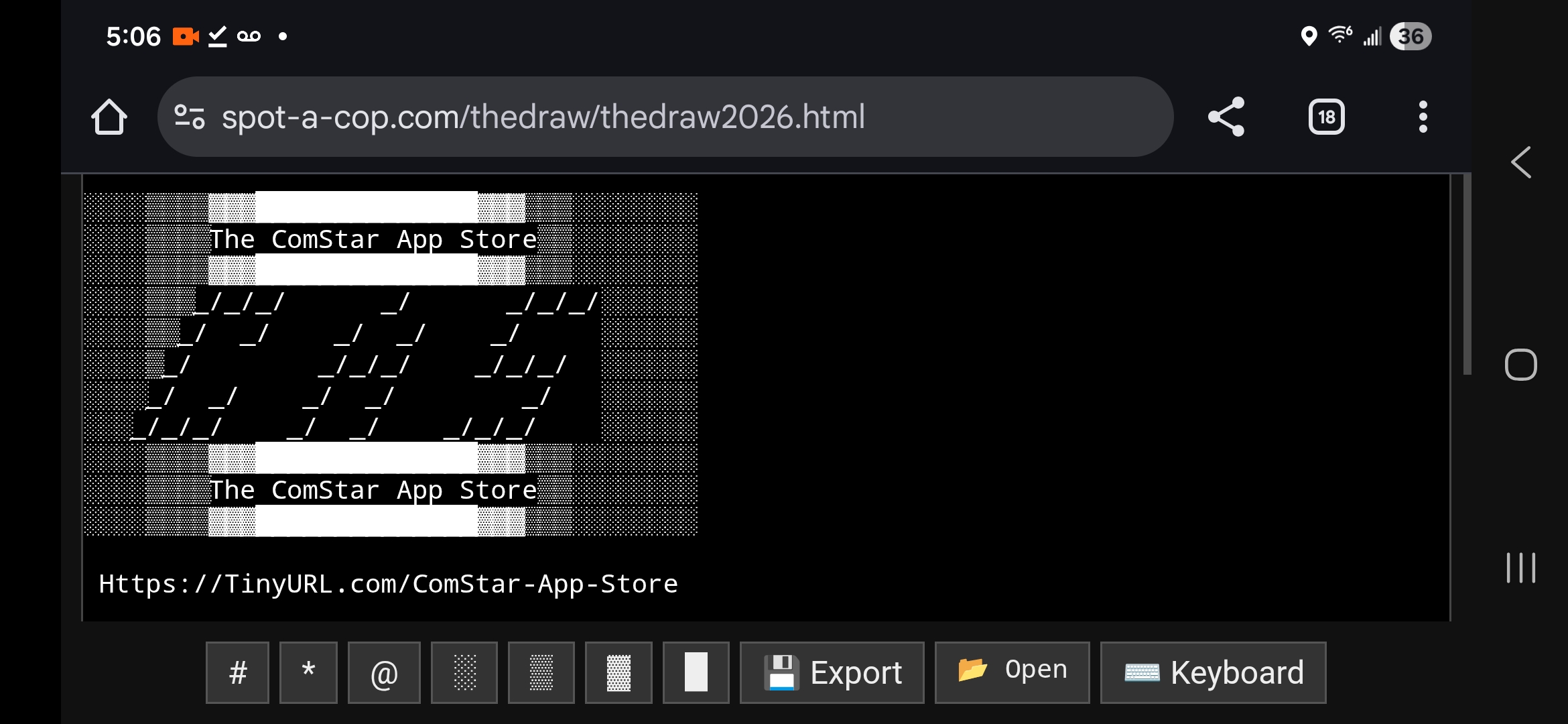Tap the Chrome home icon
The width and height of the screenshot is (1568, 724).
[109, 116]
